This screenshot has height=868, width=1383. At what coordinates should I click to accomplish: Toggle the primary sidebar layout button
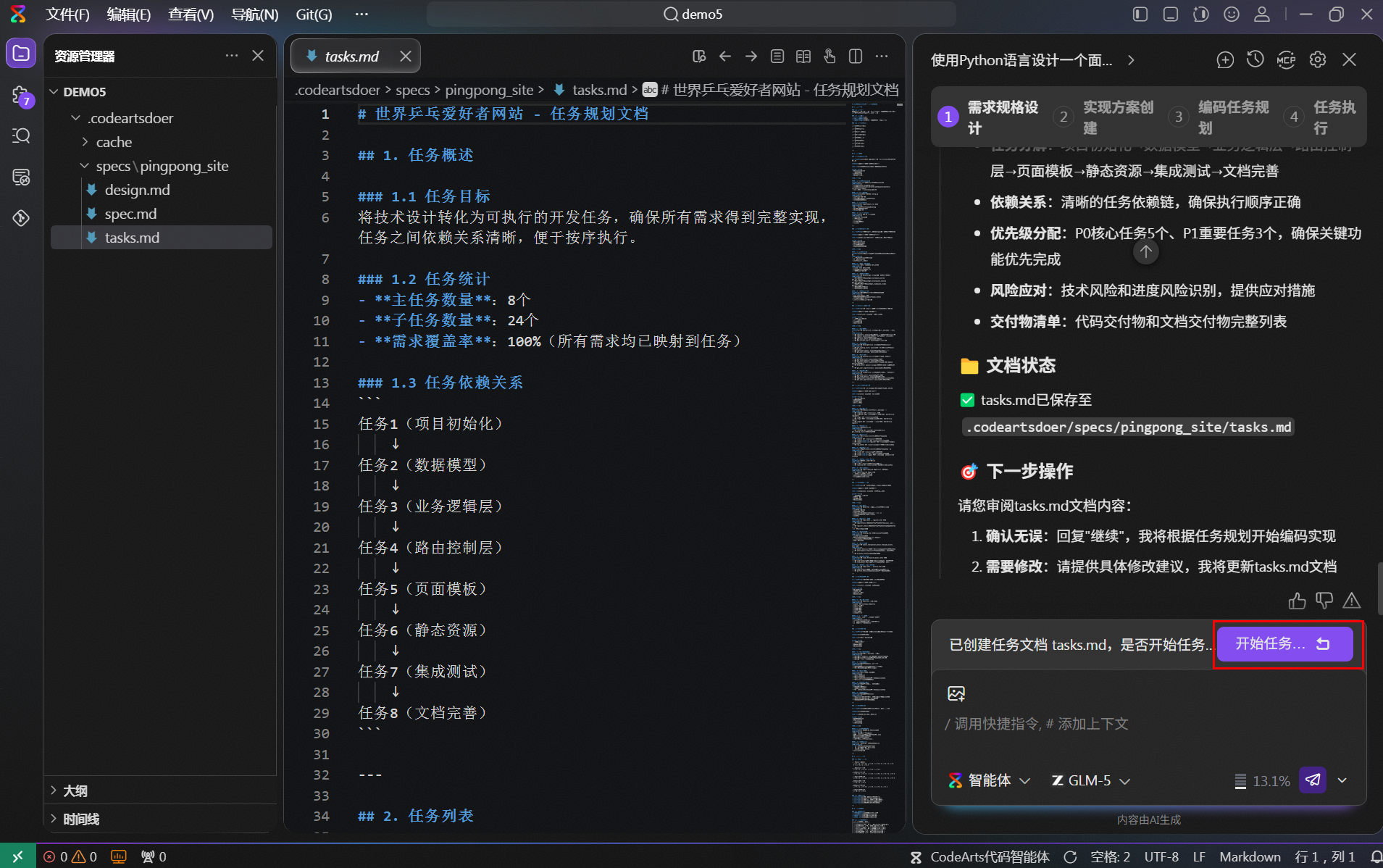point(1140,14)
